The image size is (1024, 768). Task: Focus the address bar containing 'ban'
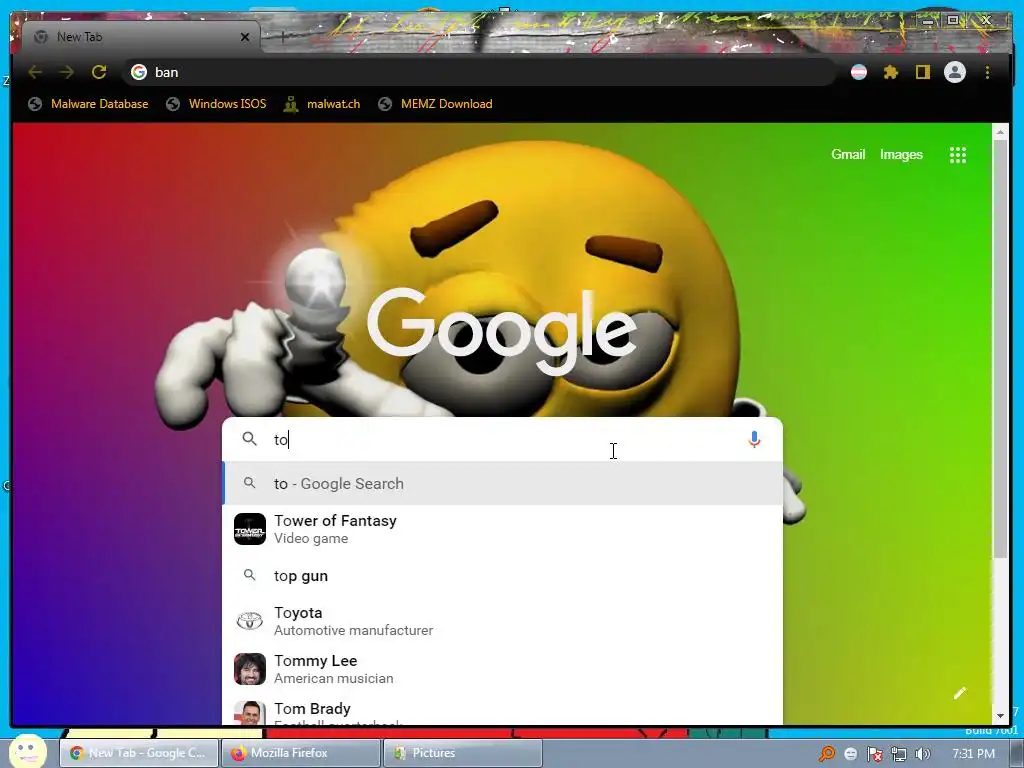(x=480, y=72)
